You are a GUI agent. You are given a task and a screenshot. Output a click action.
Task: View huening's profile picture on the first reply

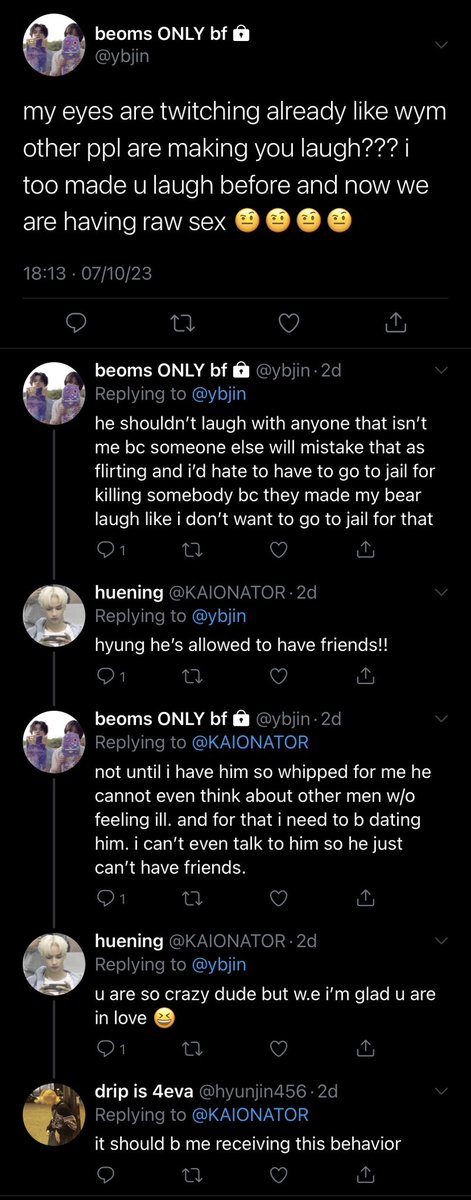click(52, 616)
